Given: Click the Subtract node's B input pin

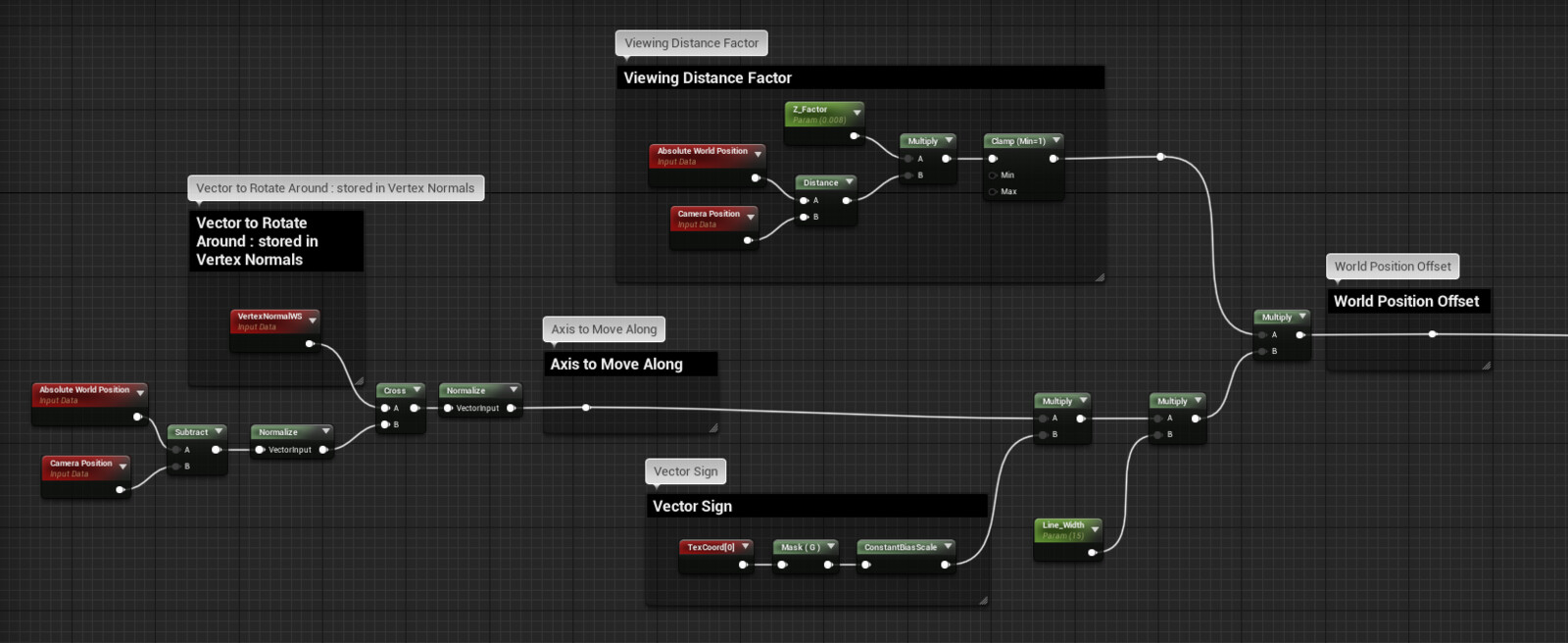Looking at the screenshot, I should point(176,467).
